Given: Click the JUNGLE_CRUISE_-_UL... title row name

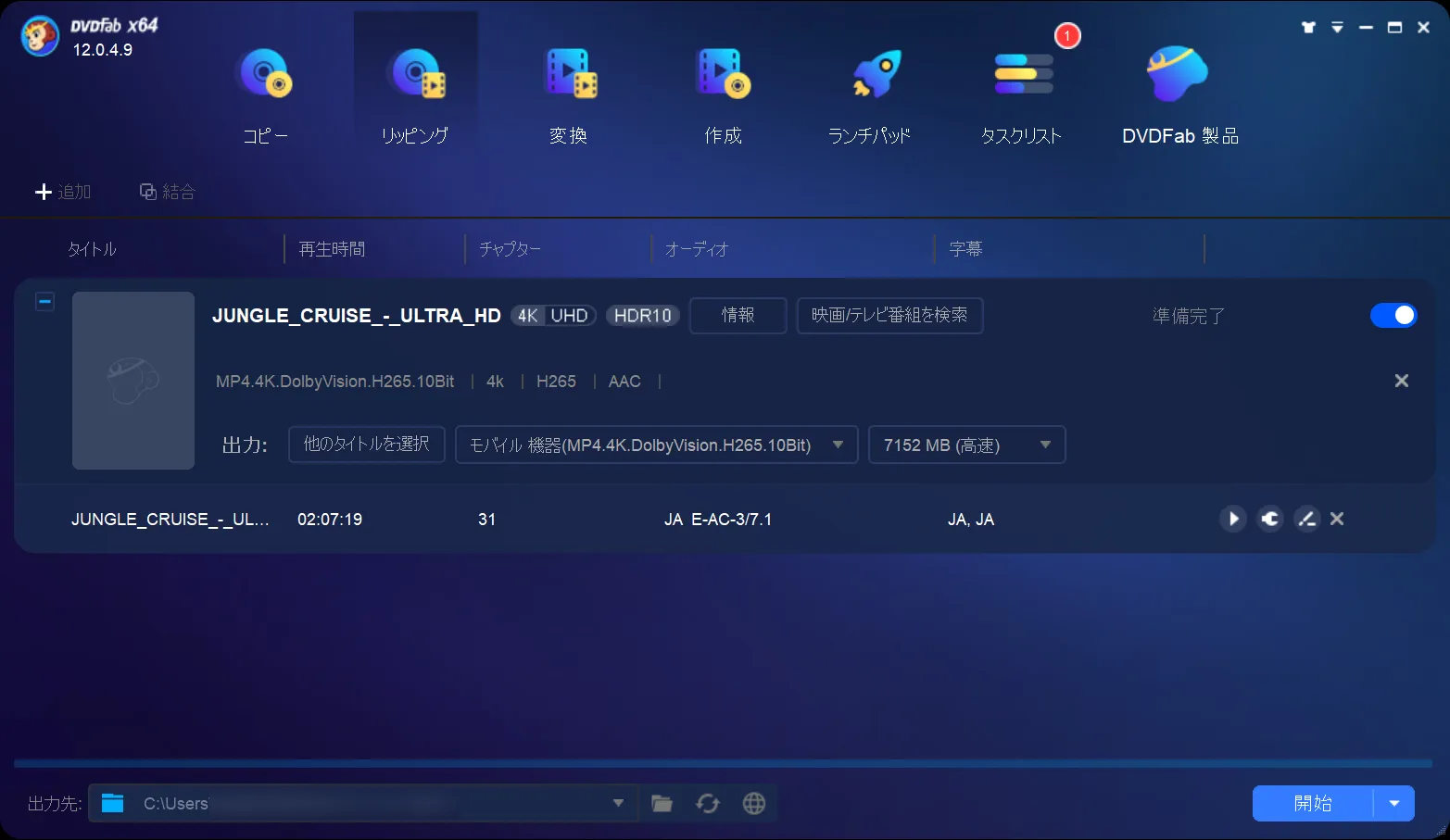Looking at the screenshot, I should click(x=170, y=520).
